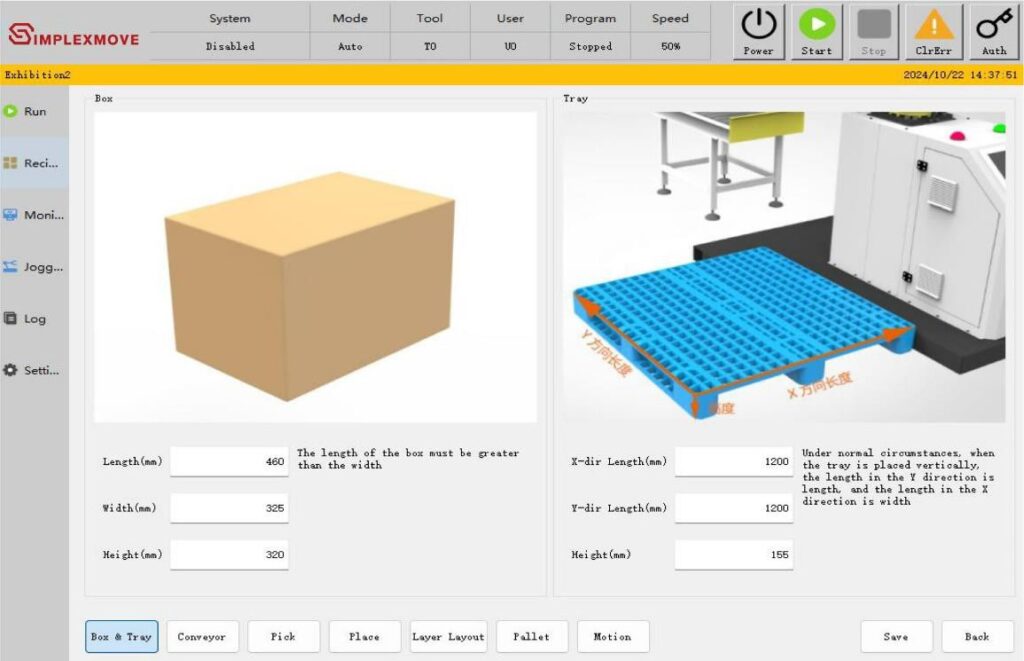This screenshot has width=1024, height=661.
Task: Open the Layer Layout tab
Action: tap(447, 637)
